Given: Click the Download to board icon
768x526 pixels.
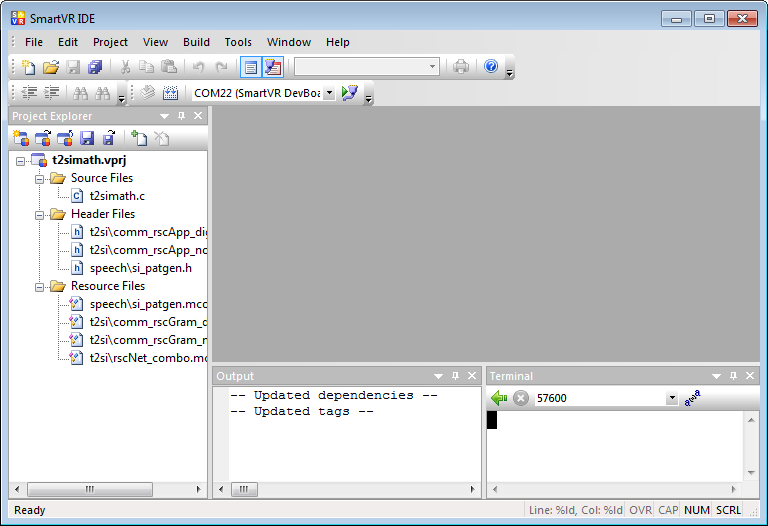Looking at the screenshot, I should click(350, 93).
